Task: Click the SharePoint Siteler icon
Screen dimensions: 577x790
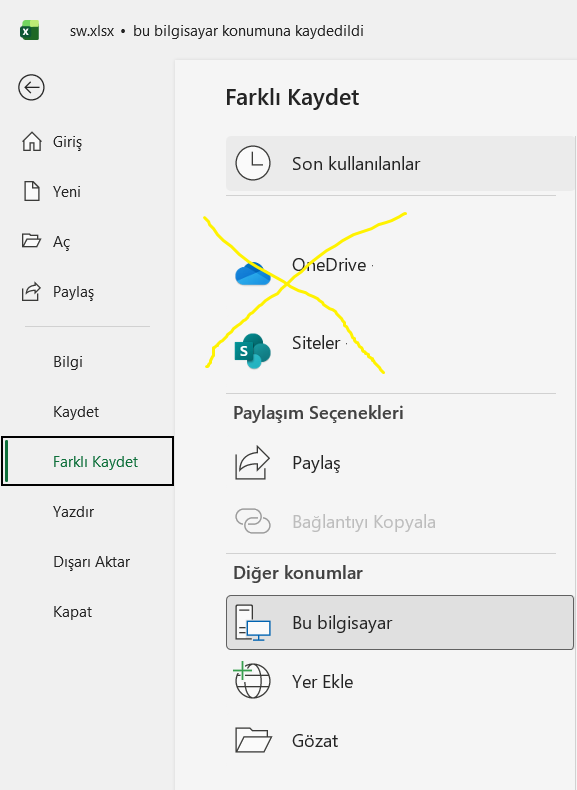Action: coord(253,351)
